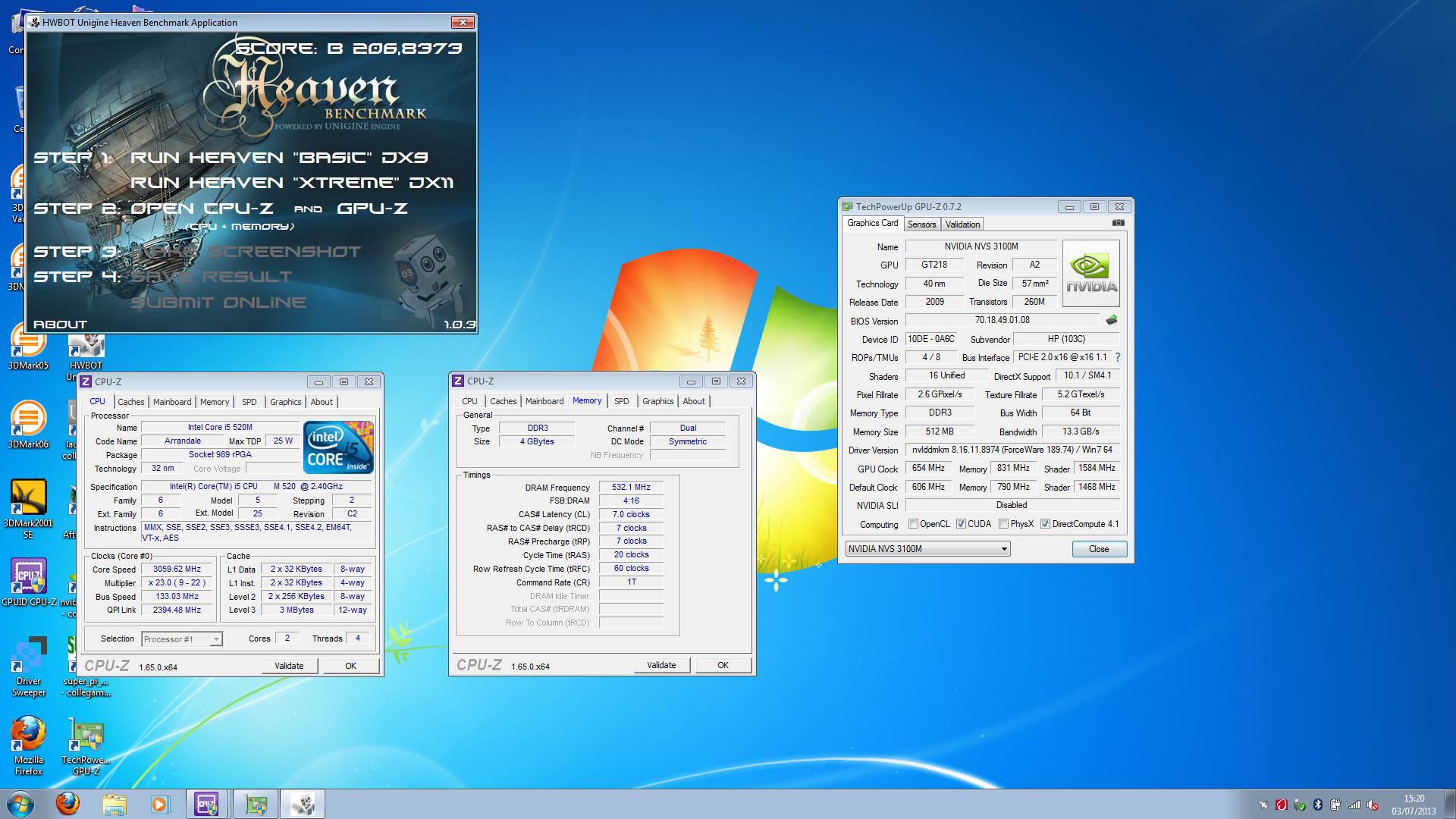Open the Processor #1 selection dropdown
Image resolution: width=1456 pixels, height=819 pixels.
tap(182, 639)
